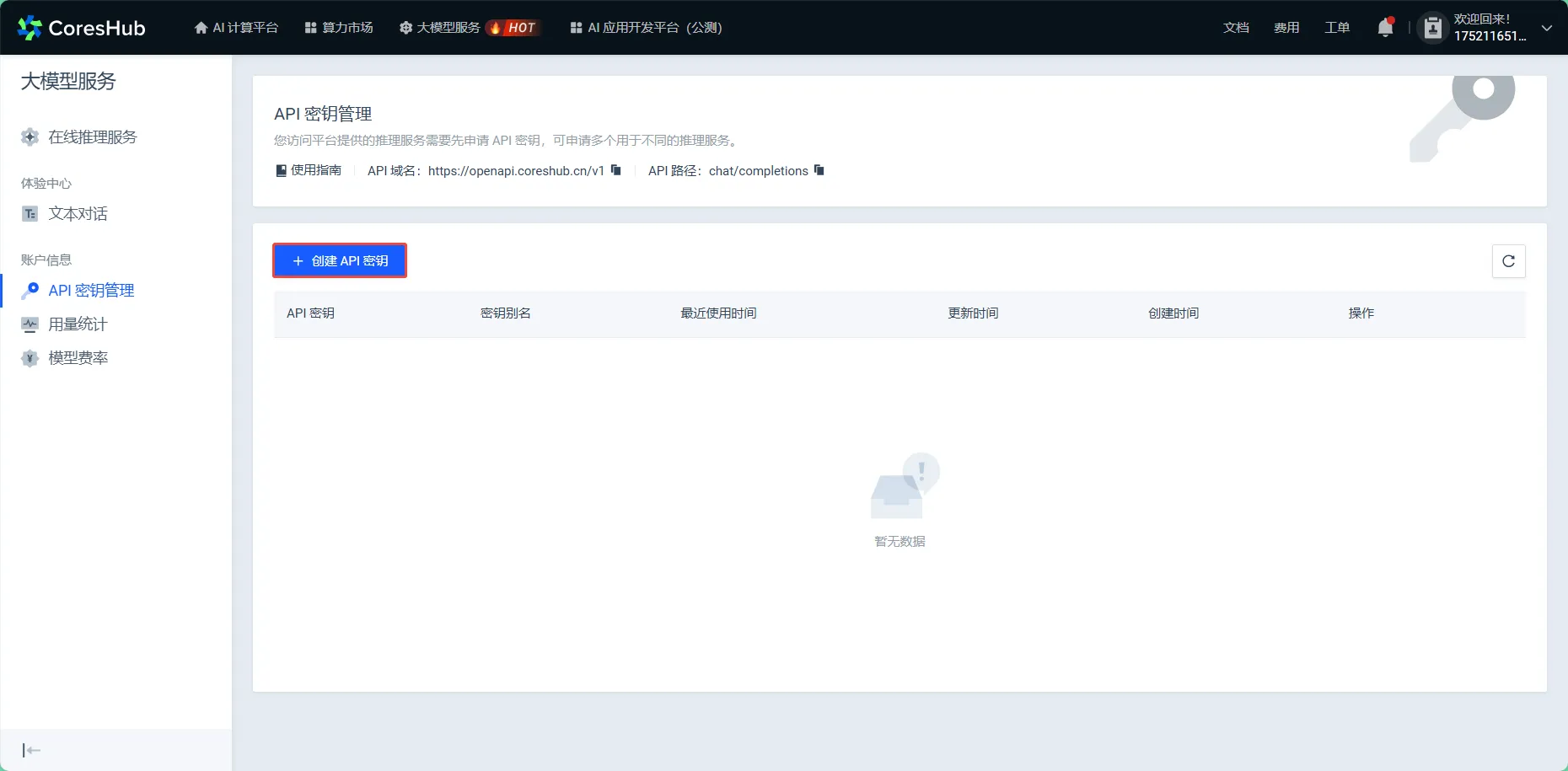Open AI应用开发平台 (公测) menu
This screenshot has height=771, width=1568.
coord(647,28)
